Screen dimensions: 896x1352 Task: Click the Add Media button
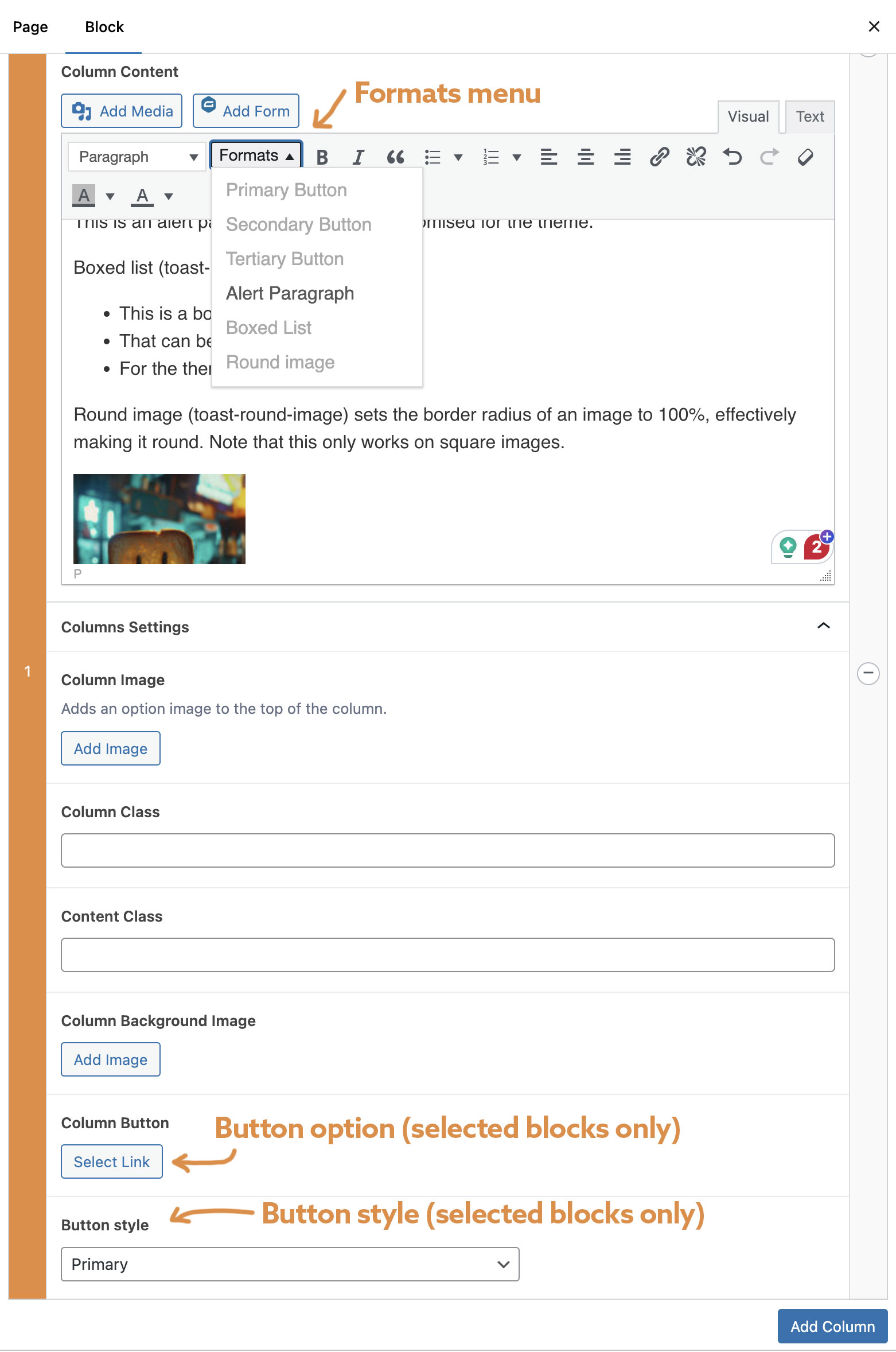point(122,111)
